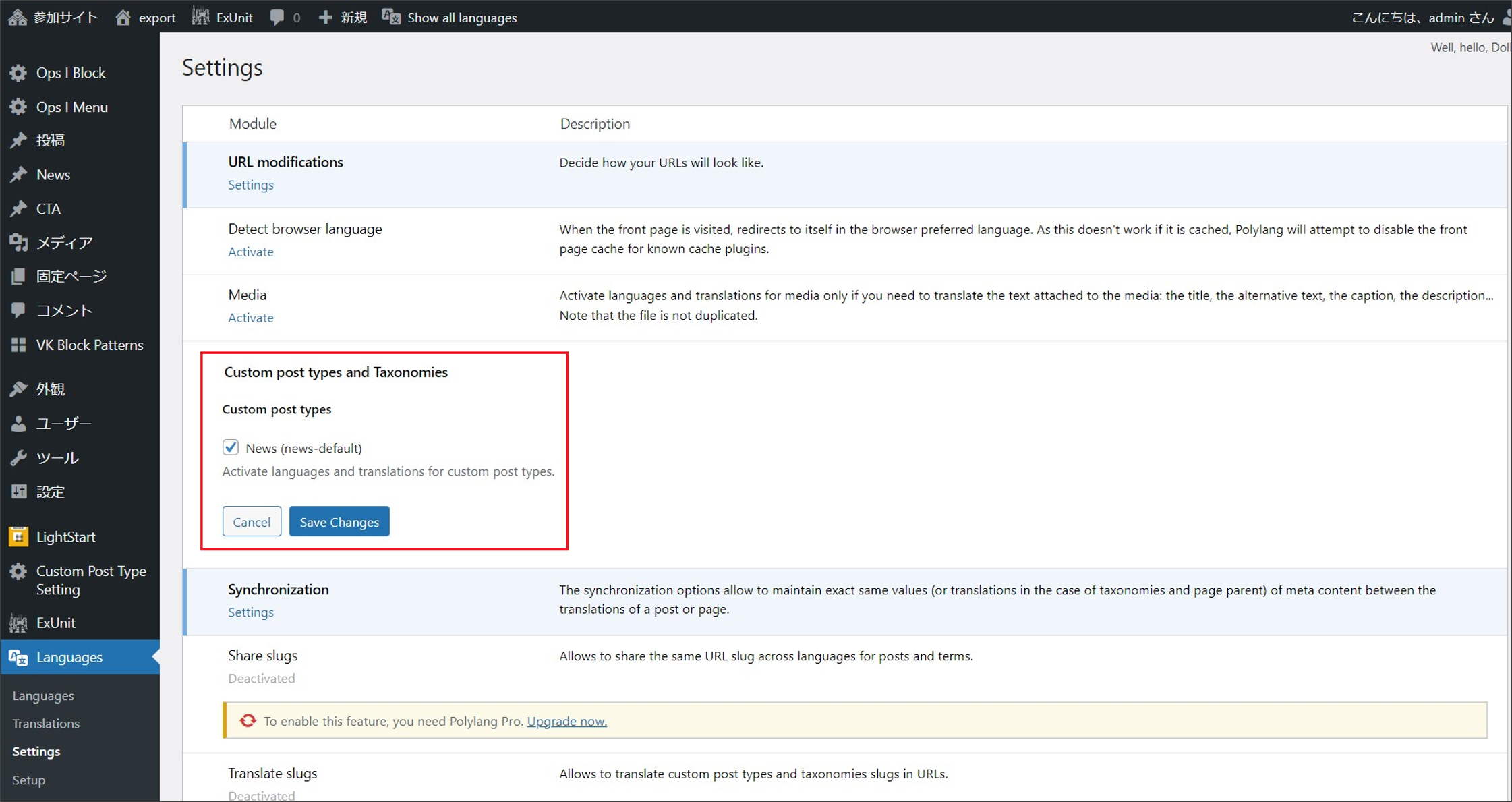Uncheck the News (news-default) checkbox
The image size is (1512, 802).
[231, 447]
